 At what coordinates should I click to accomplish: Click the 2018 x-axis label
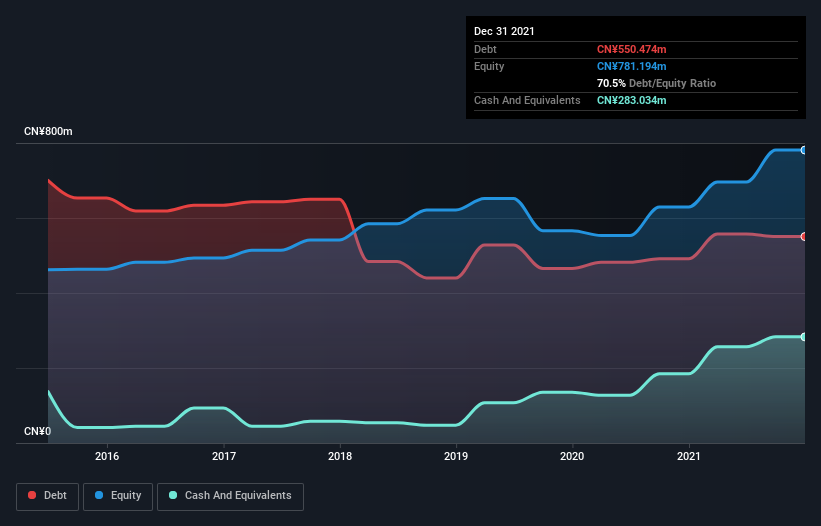[x=340, y=456]
